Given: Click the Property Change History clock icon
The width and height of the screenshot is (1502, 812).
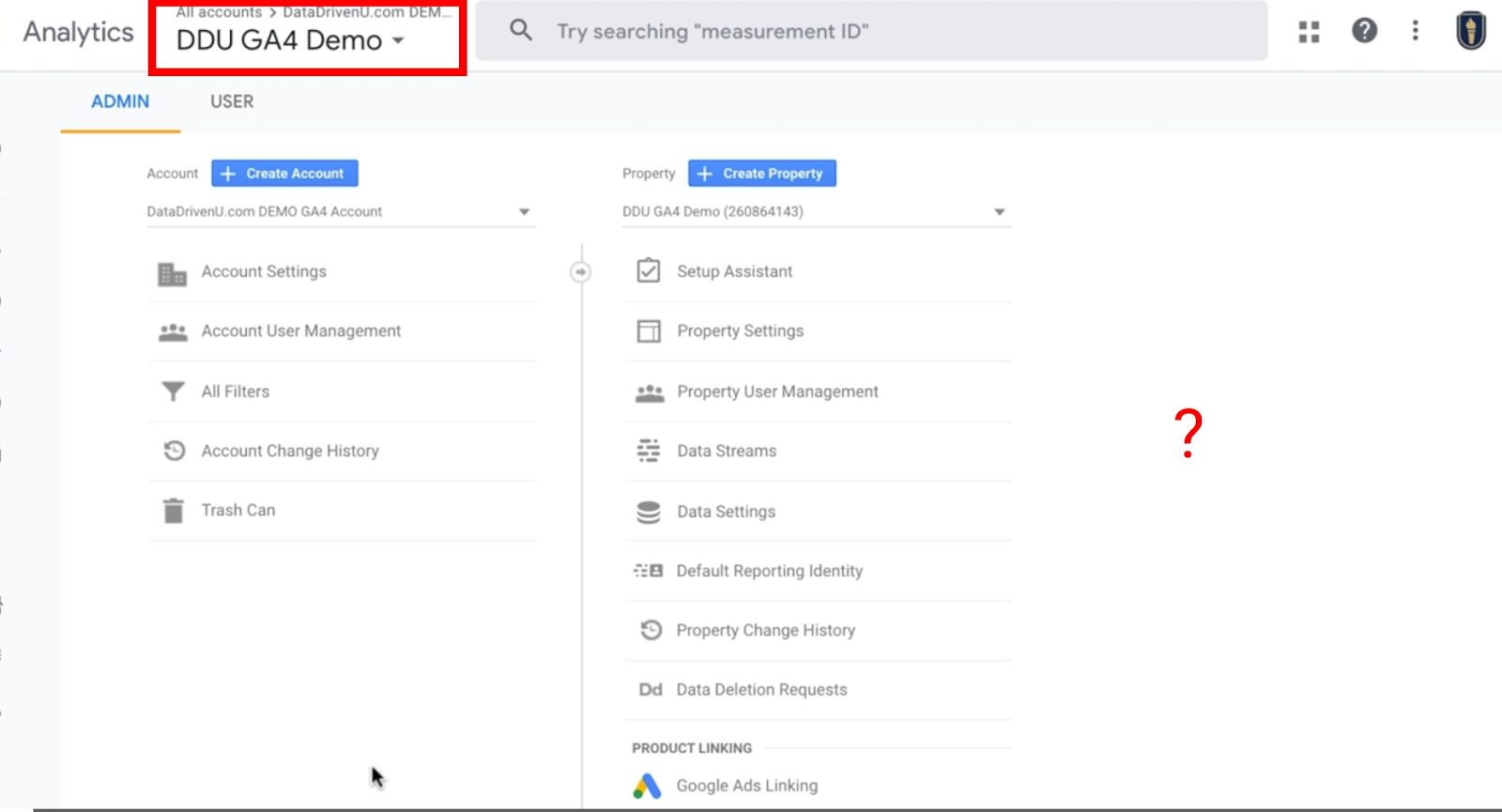Looking at the screenshot, I should pyautogui.click(x=651, y=630).
